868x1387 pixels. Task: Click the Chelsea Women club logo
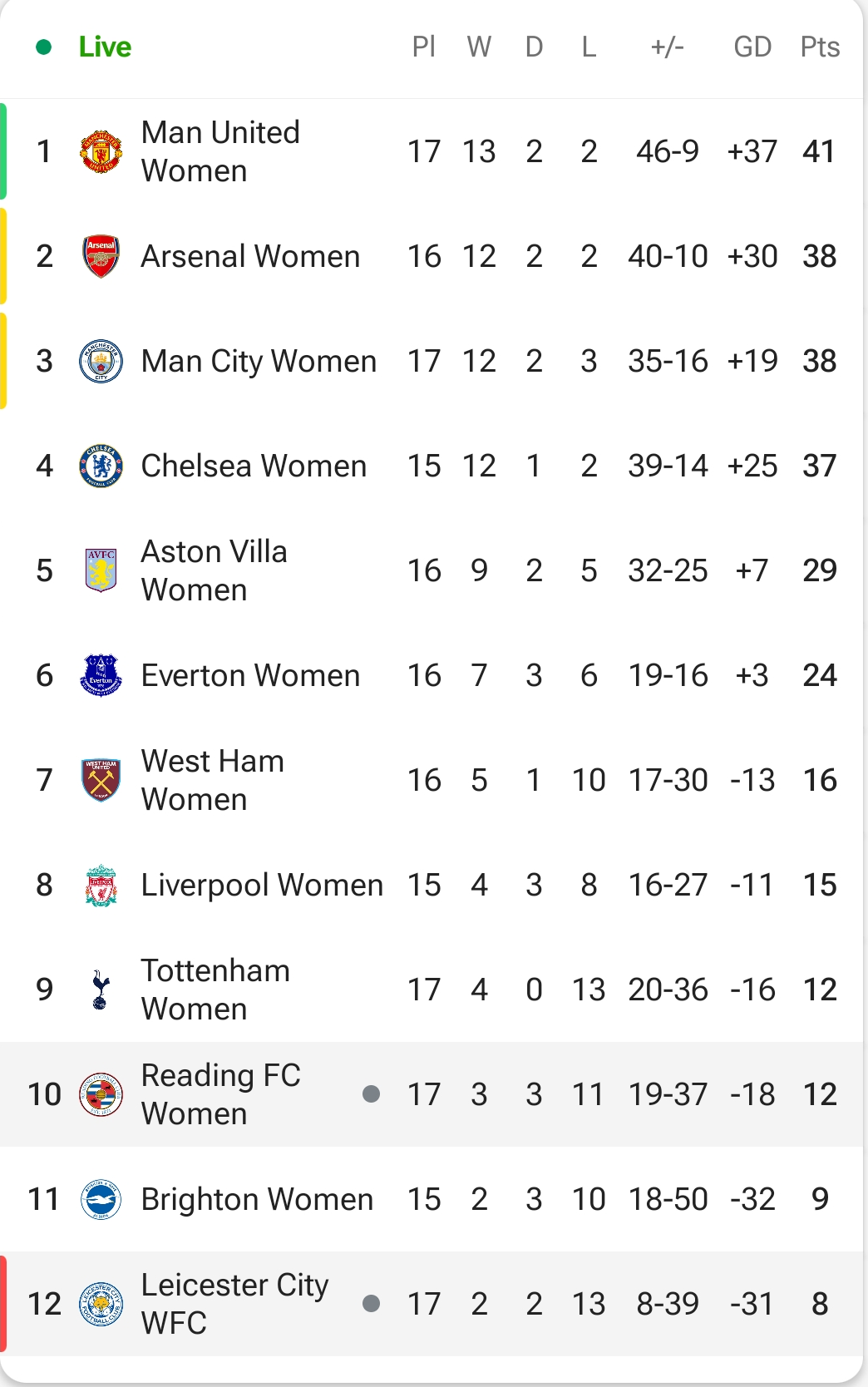[x=101, y=466]
